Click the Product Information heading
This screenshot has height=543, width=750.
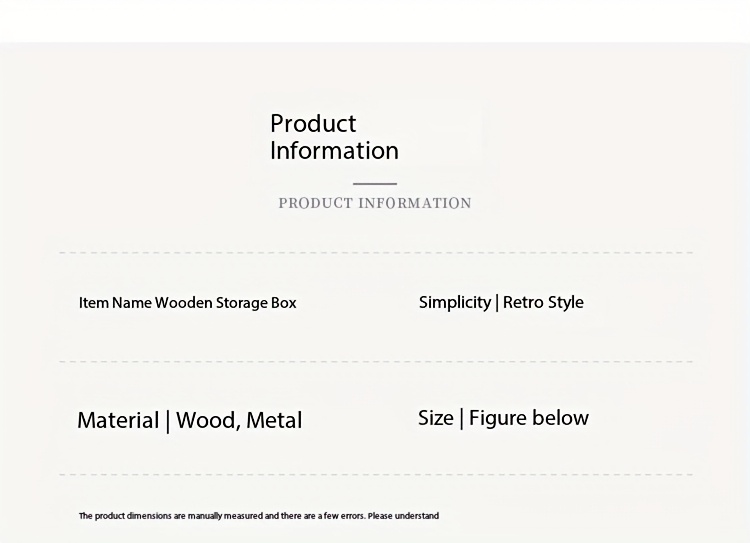(334, 137)
